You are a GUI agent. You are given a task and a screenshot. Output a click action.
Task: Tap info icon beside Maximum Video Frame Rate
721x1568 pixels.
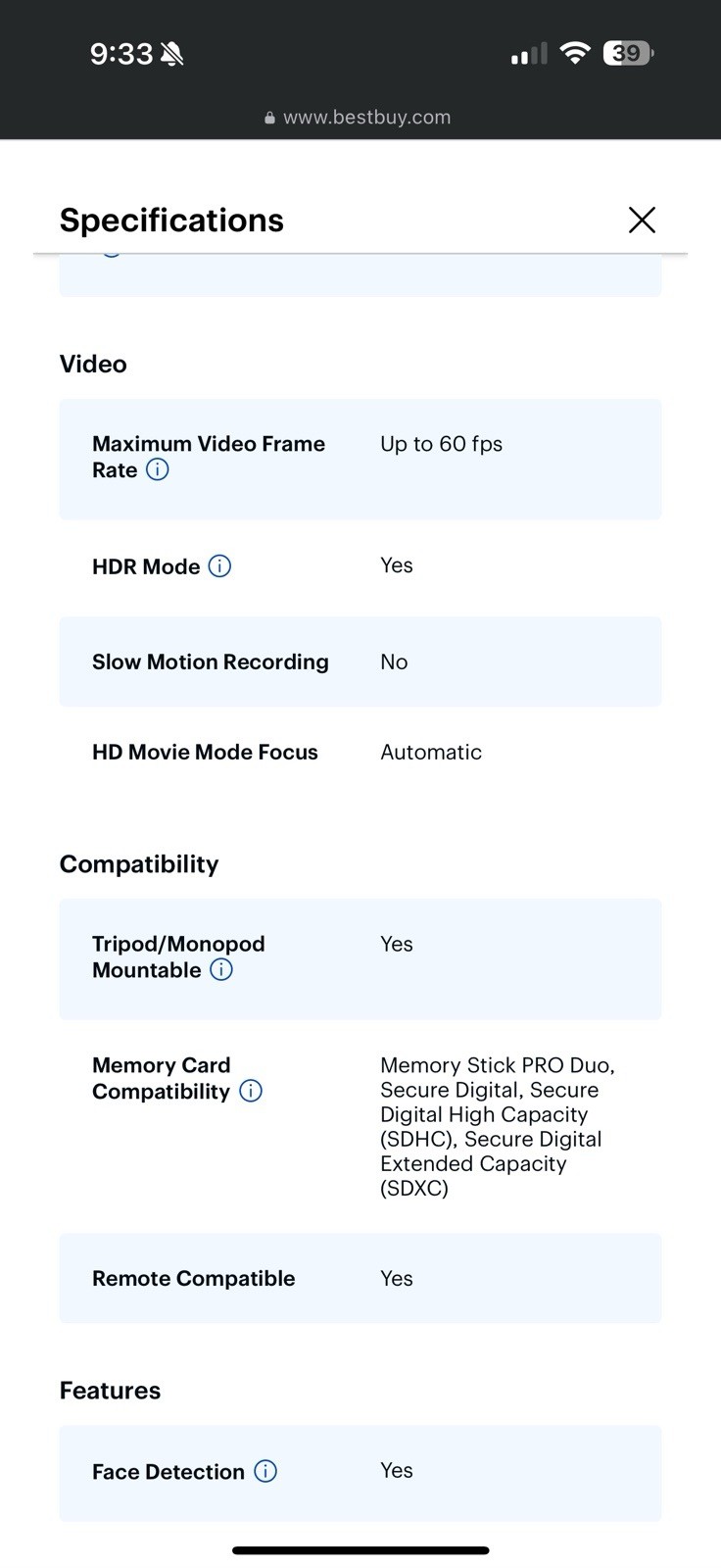[157, 469]
